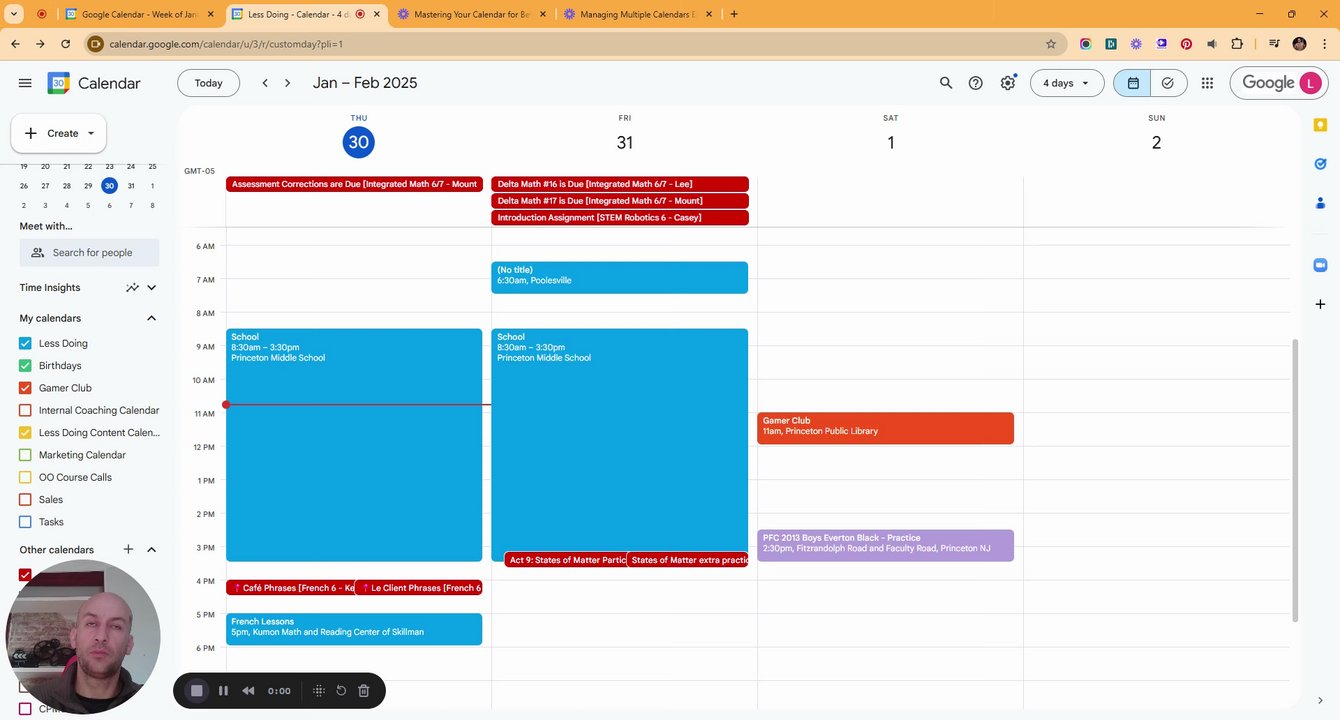Switch to Mastering Your Calendar tab
This screenshot has height=720, width=1340.
(473, 14)
